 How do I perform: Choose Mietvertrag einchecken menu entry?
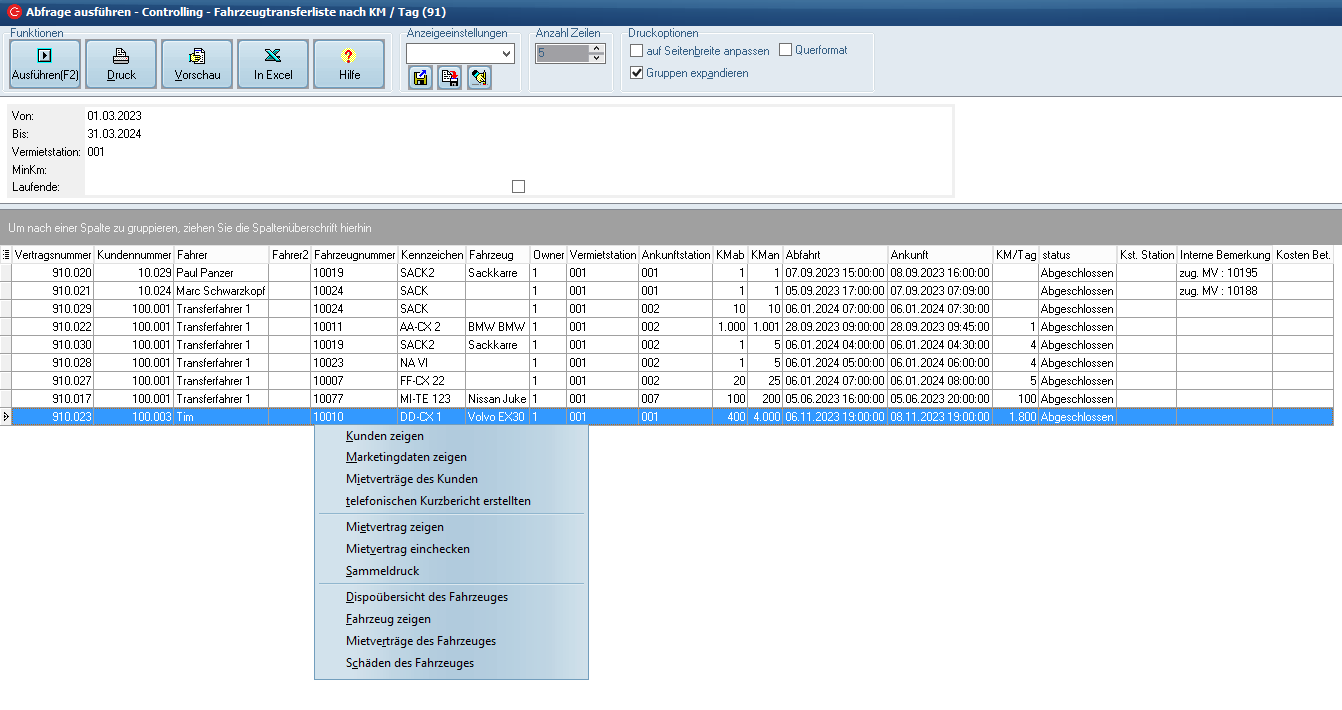pyautogui.click(x=408, y=549)
